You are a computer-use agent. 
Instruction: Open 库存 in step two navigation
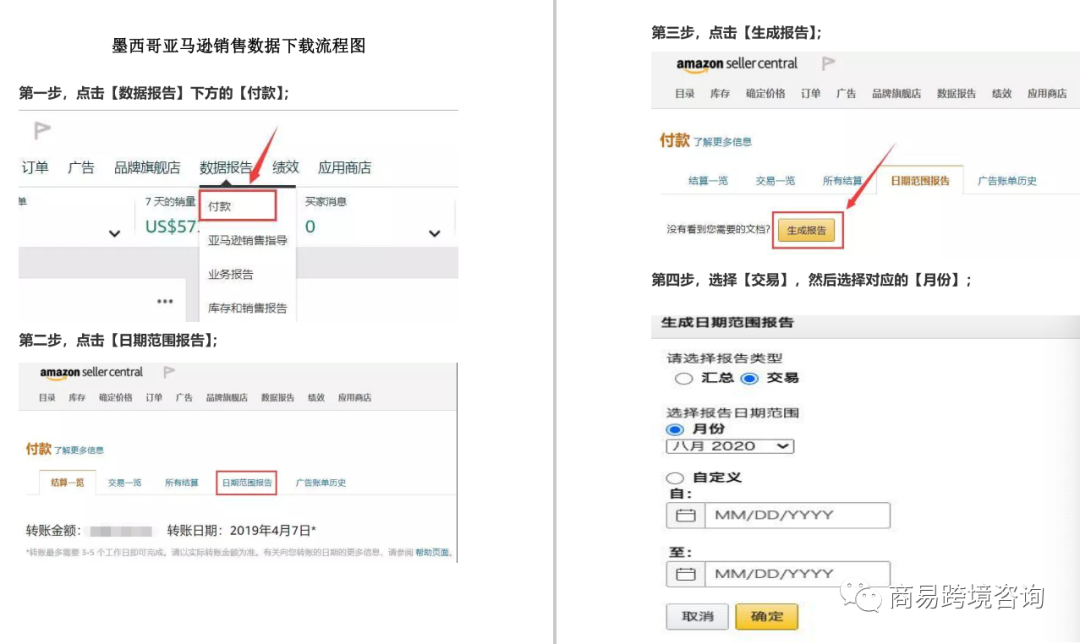point(77,397)
